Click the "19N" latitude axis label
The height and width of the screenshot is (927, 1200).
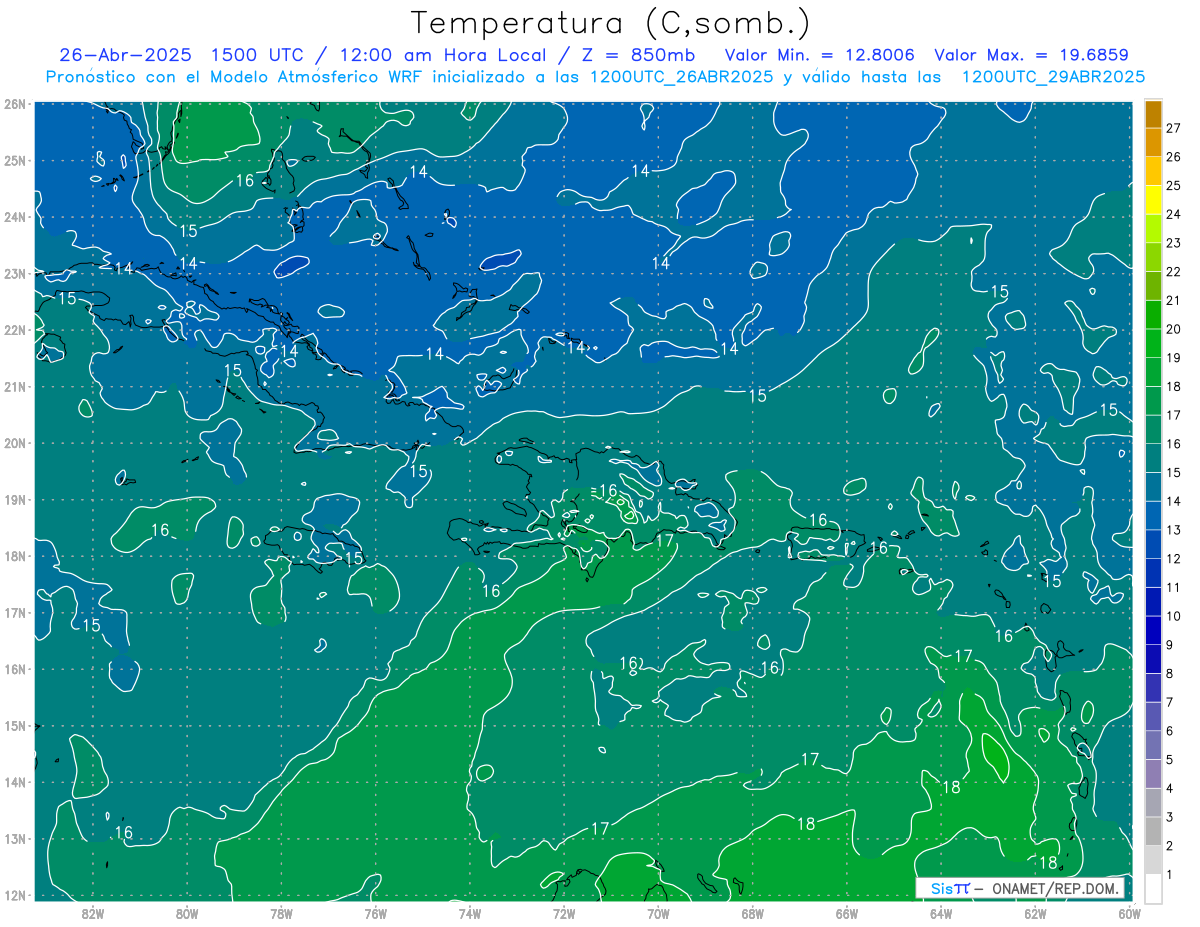click(x=14, y=499)
